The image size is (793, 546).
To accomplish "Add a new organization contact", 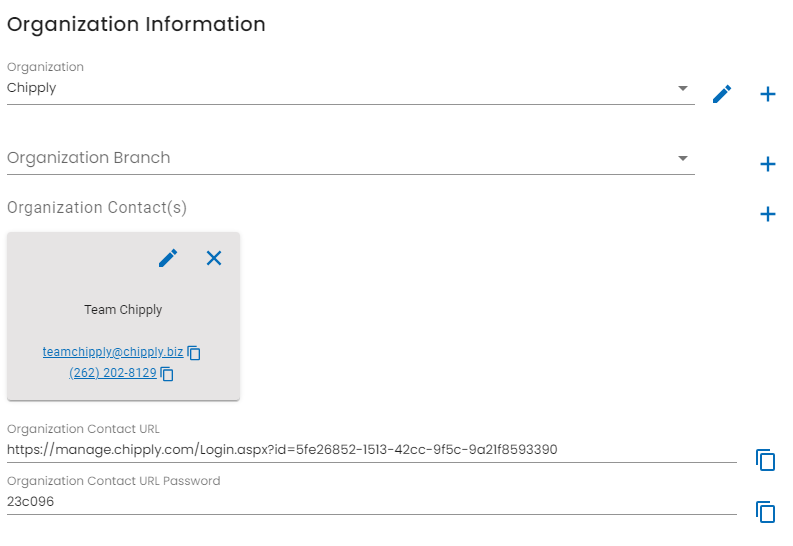I will pyautogui.click(x=768, y=214).
